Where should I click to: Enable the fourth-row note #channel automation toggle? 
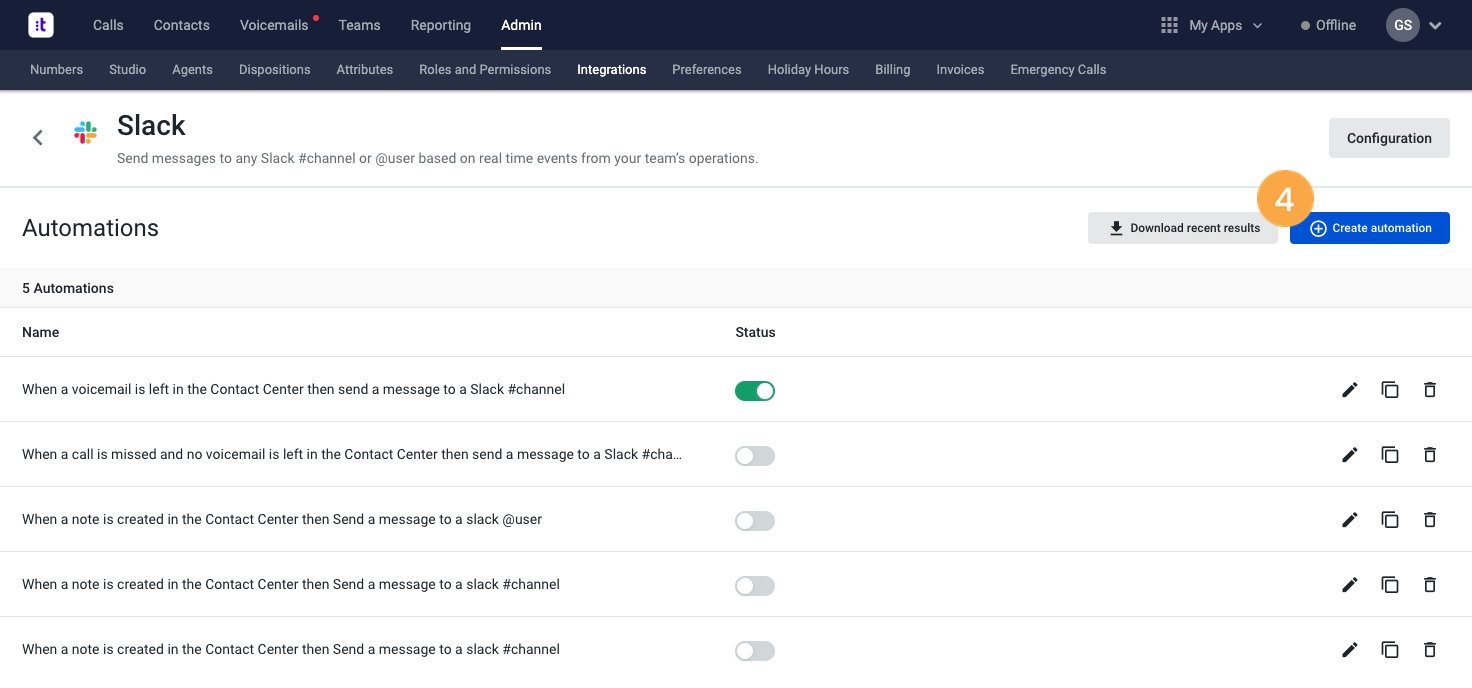pos(755,586)
